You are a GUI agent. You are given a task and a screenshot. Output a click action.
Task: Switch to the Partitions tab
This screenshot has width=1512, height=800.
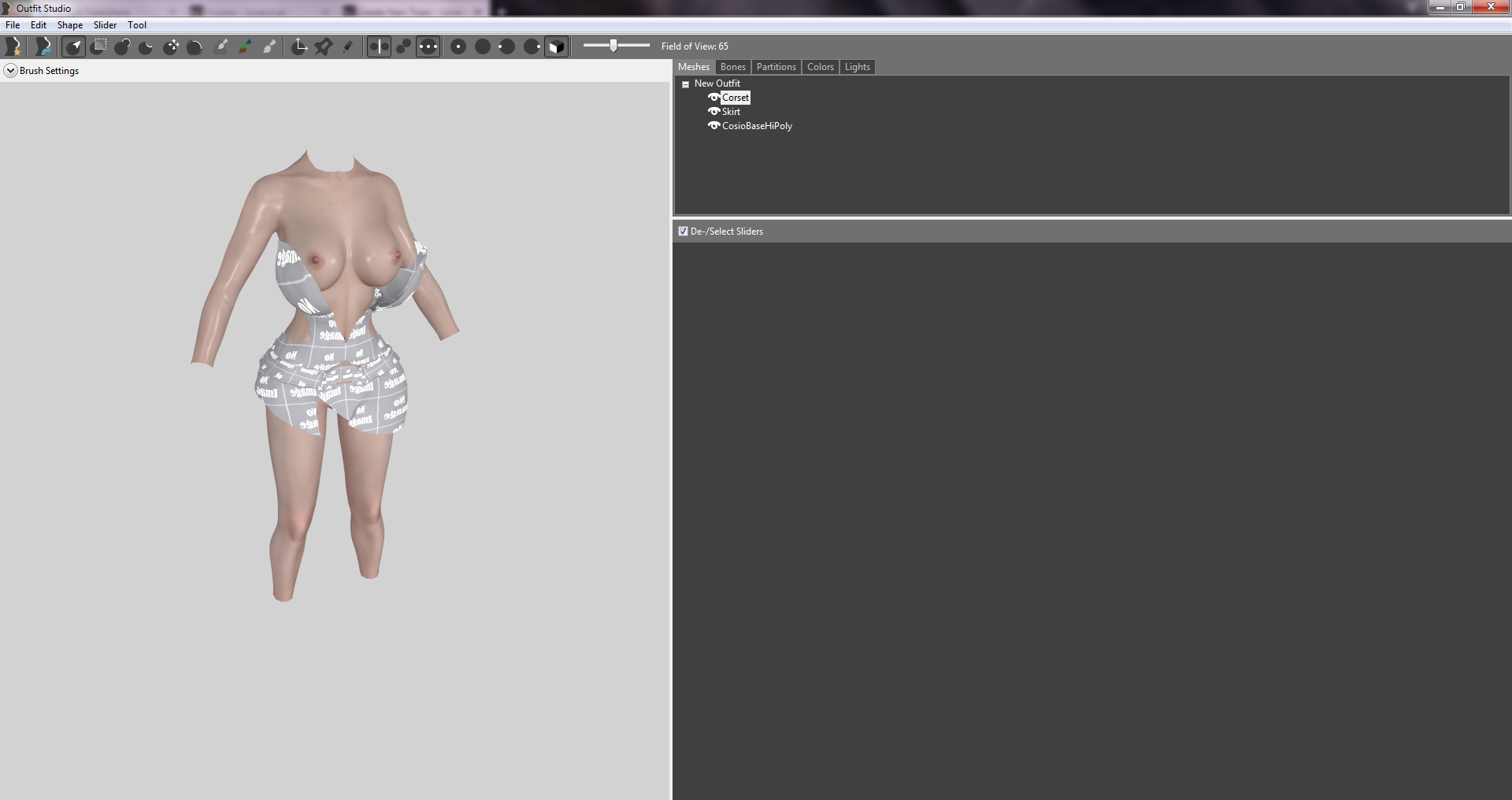[776, 67]
